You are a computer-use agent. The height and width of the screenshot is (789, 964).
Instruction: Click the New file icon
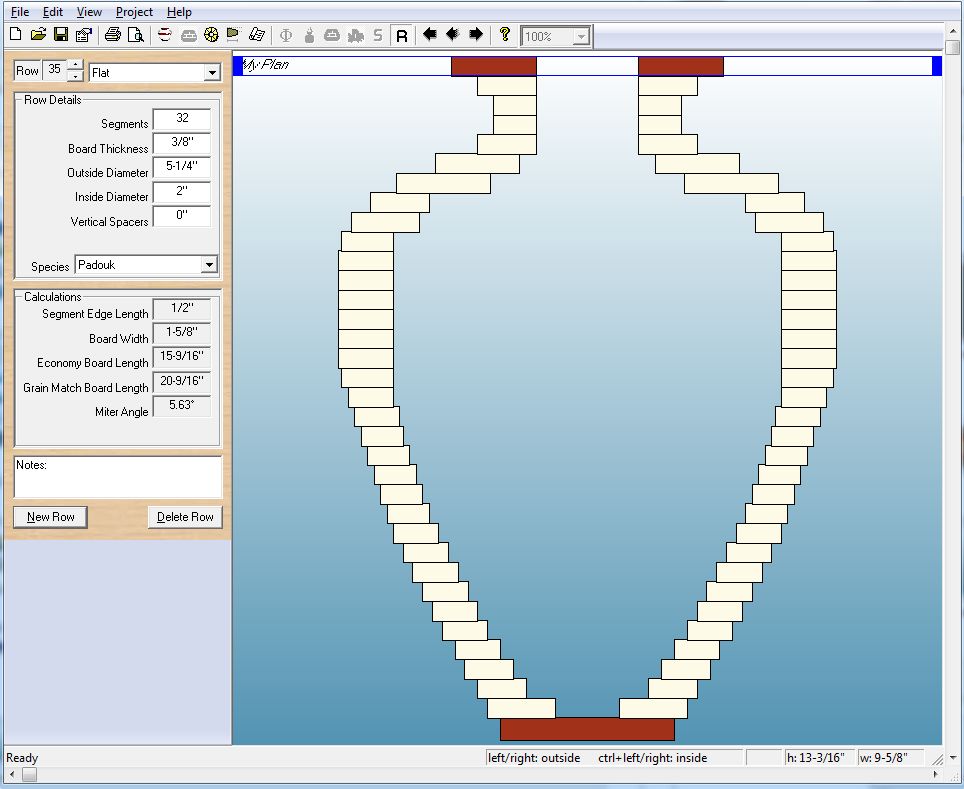click(x=14, y=35)
